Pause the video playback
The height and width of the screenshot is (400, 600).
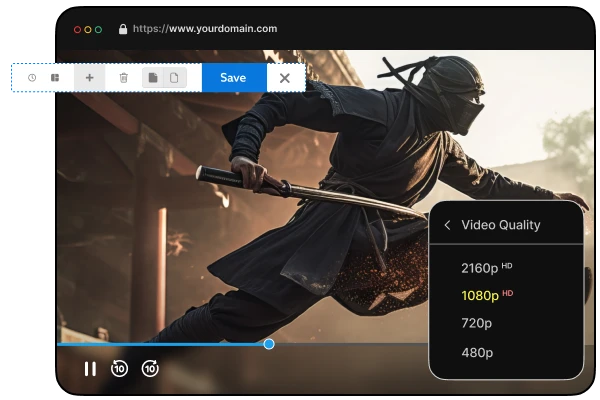click(x=90, y=369)
